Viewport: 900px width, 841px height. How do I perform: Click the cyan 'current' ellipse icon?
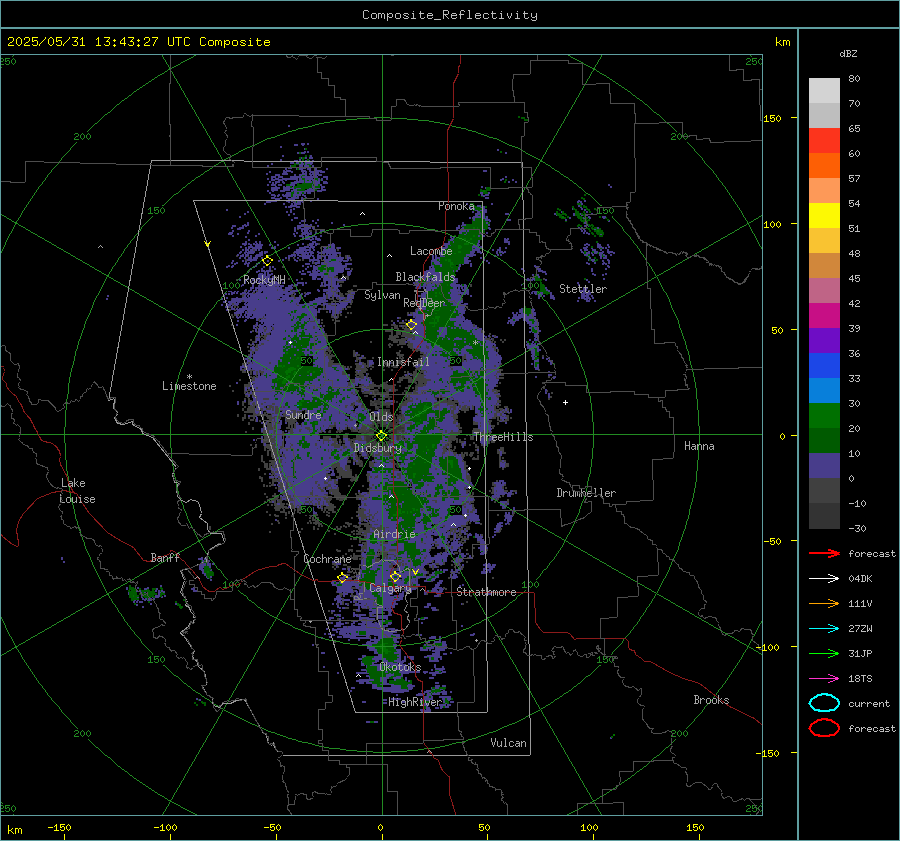824,703
